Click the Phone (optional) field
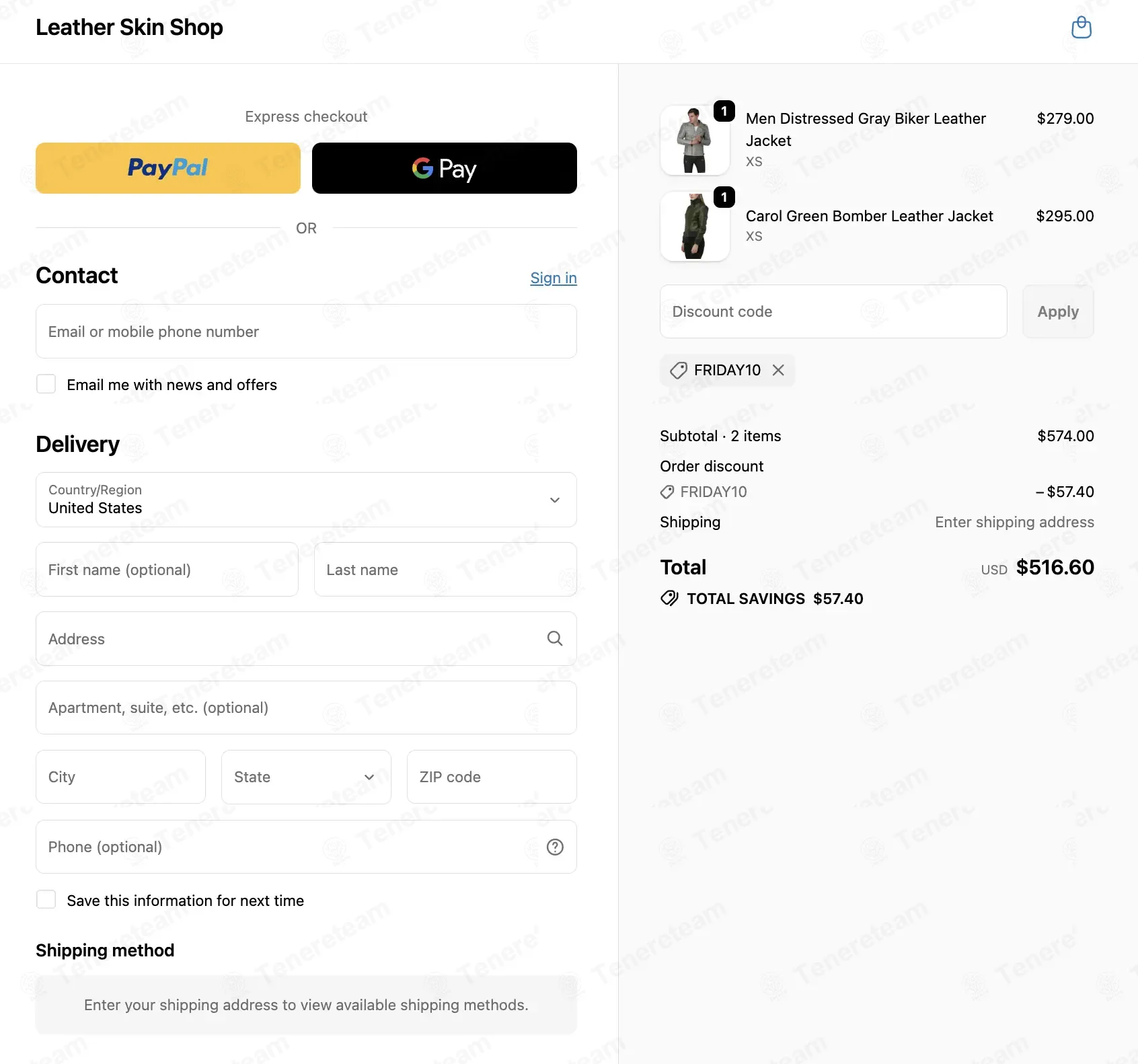The width and height of the screenshot is (1138, 1064). pyautogui.click(x=306, y=847)
